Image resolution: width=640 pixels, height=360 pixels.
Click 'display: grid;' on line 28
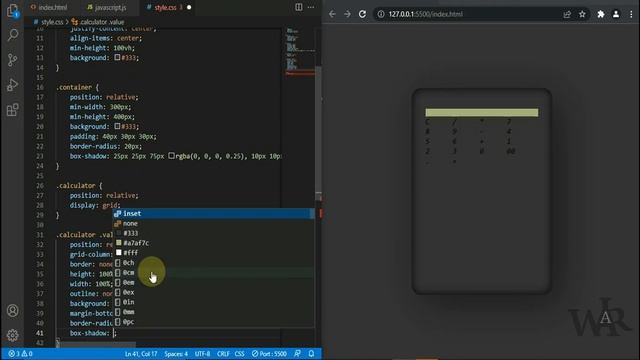(95, 205)
